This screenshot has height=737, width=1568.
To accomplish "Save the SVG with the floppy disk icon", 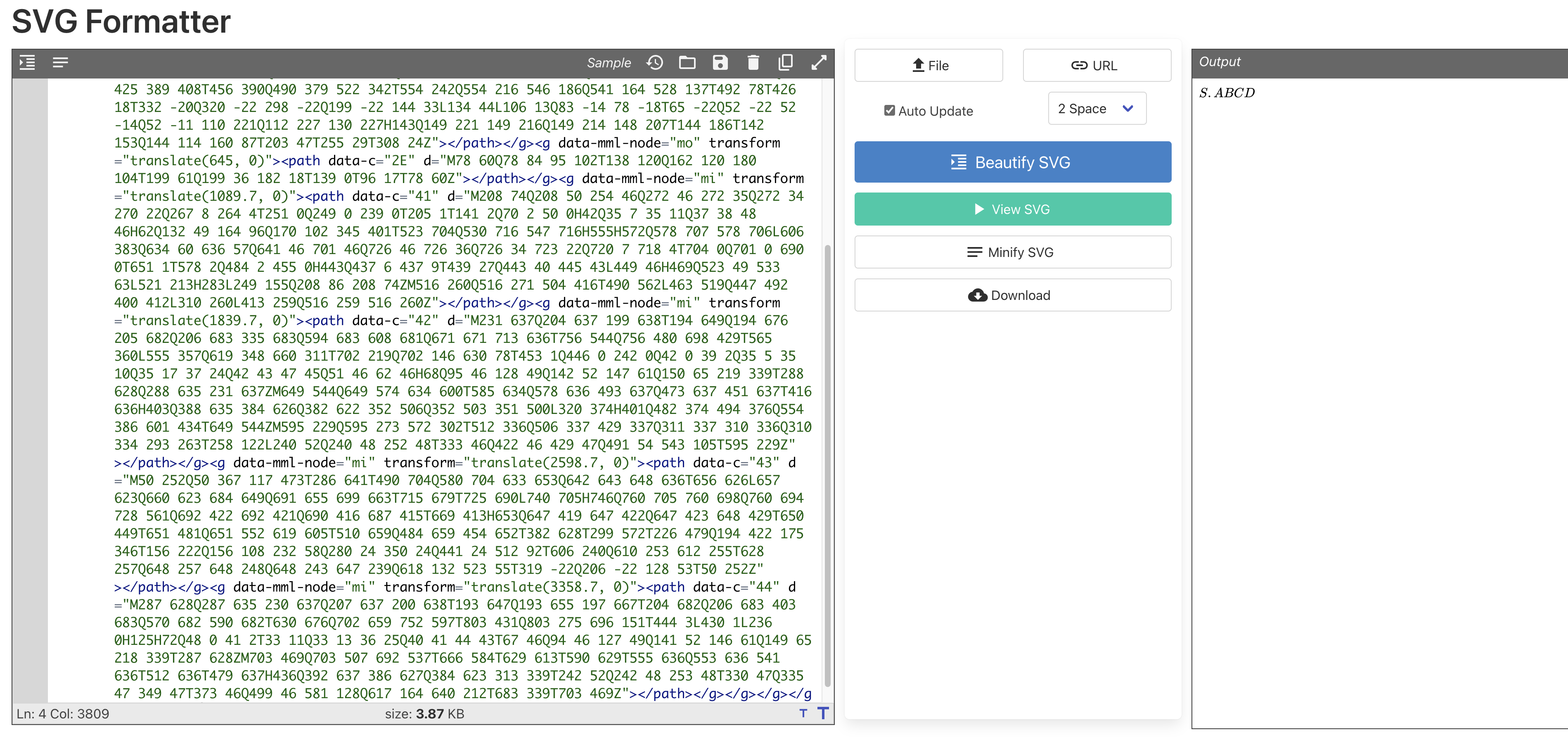I will [x=720, y=63].
